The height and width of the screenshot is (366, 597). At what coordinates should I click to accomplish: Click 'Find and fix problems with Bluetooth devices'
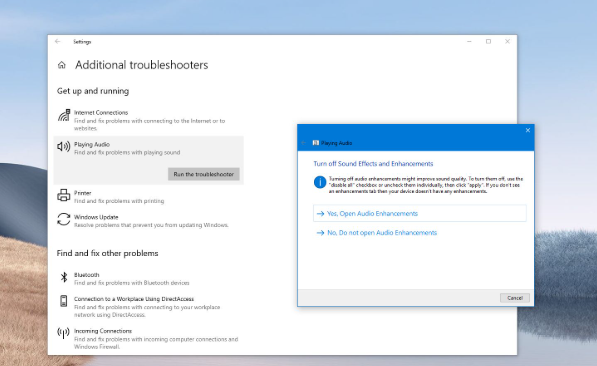click(132, 283)
